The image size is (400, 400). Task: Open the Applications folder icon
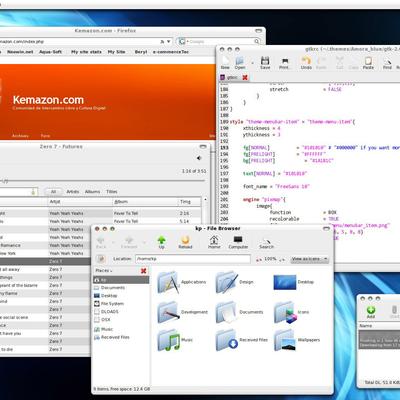[168, 282]
